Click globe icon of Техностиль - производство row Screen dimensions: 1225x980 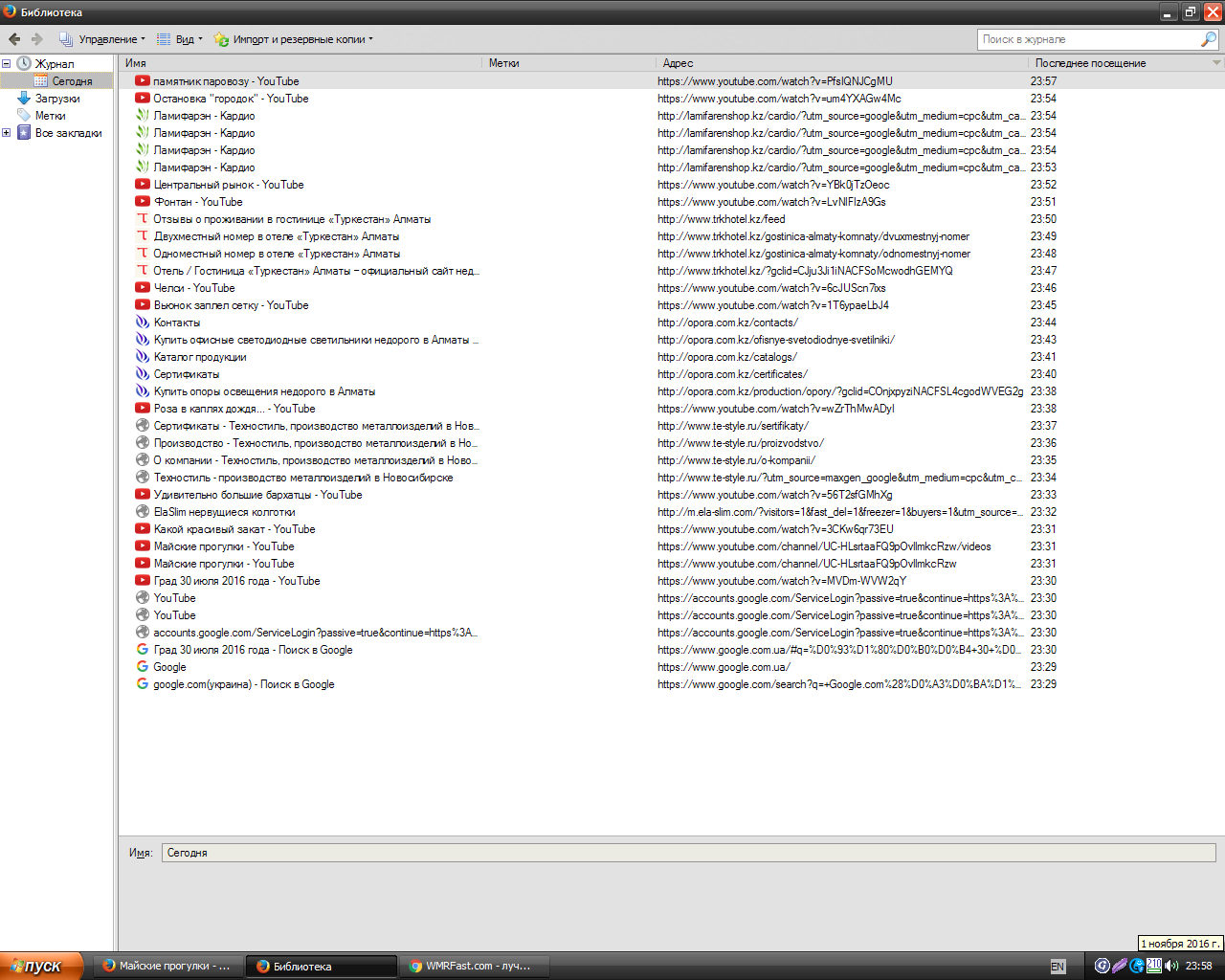pos(143,478)
